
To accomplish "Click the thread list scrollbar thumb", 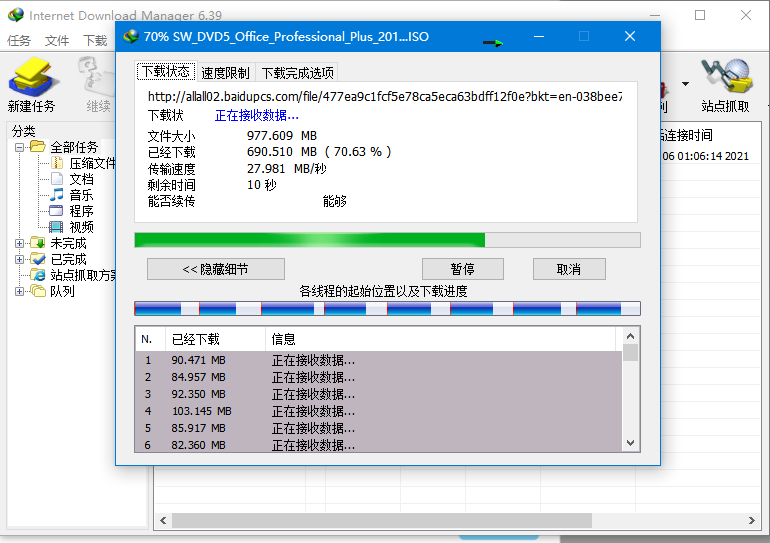I will pos(631,353).
